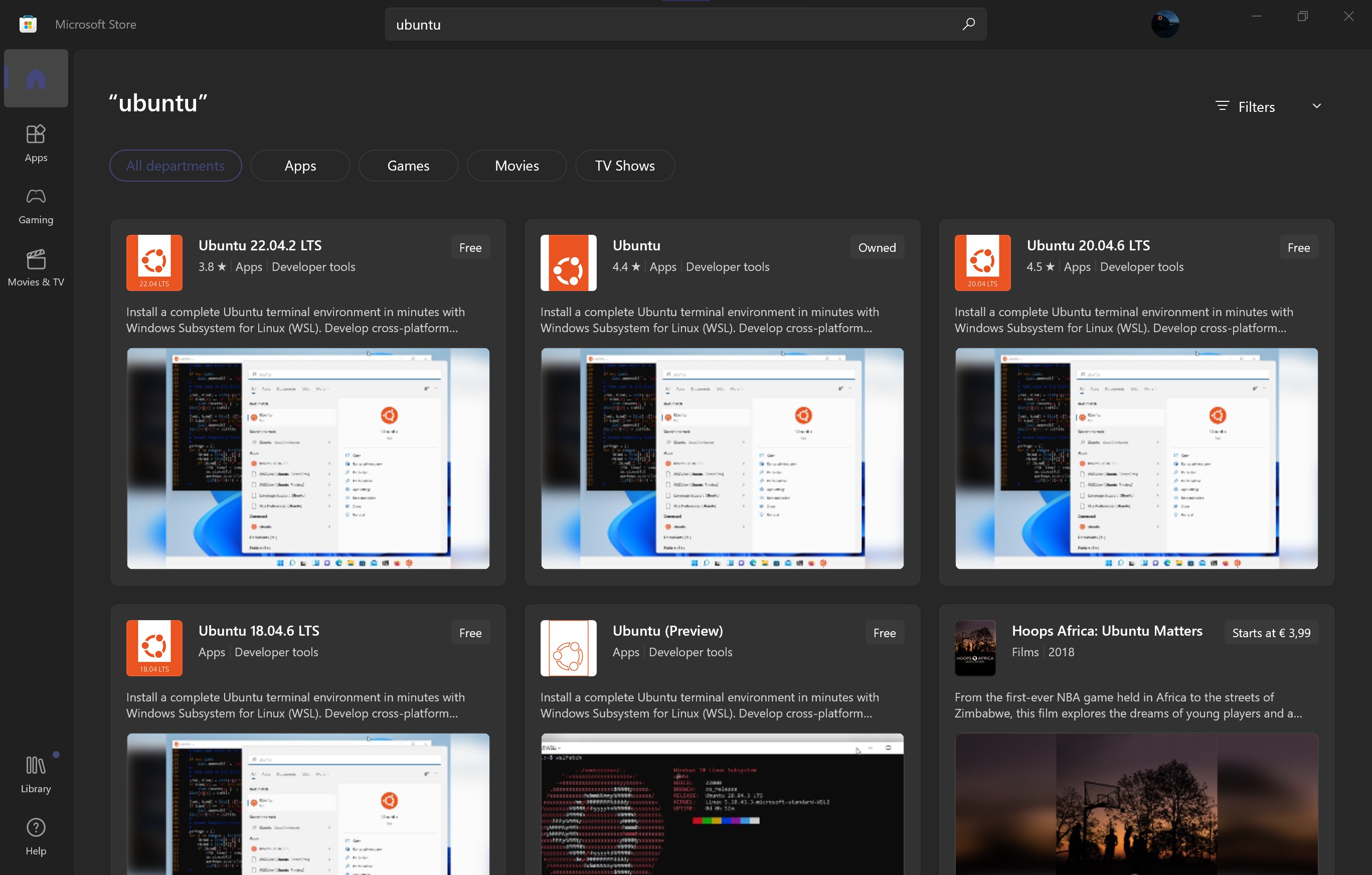Viewport: 1372px width, 875px height.
Task: Open Ubuntu (Preview) terminal screenshot thumbnail
Action: [723, 804]
